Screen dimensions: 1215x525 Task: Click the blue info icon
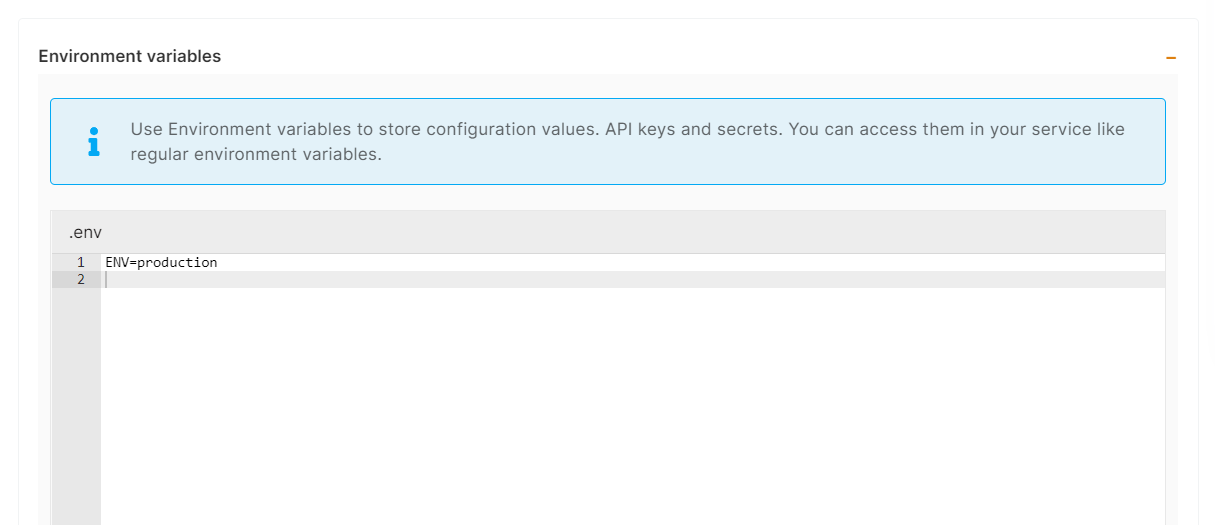(94, 141)
